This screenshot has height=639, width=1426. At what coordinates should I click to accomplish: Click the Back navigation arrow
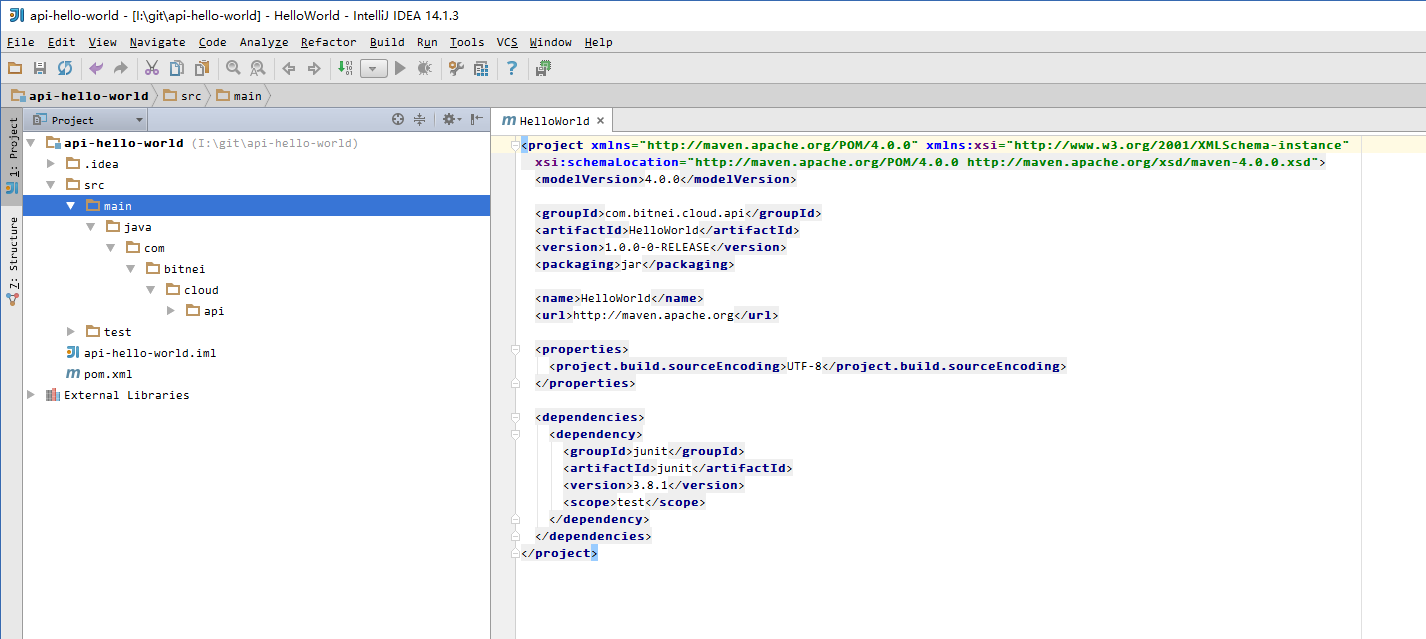coord(289,68)
